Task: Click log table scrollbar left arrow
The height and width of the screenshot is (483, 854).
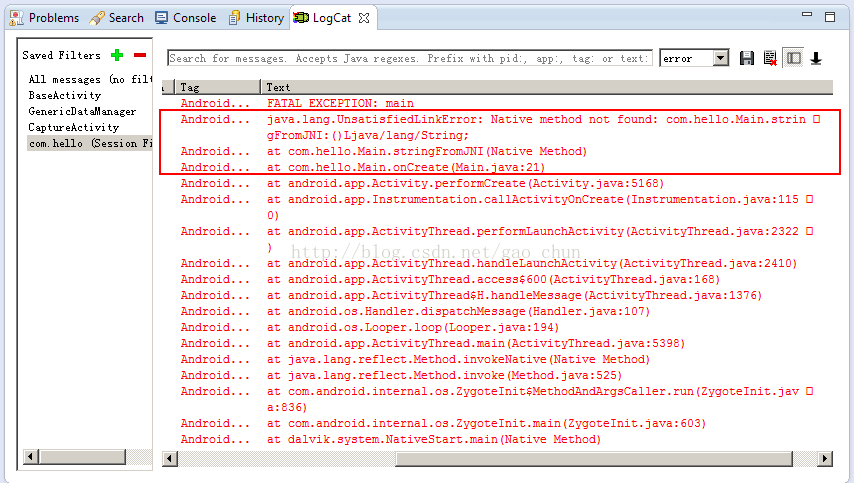Action: point(170,459)
